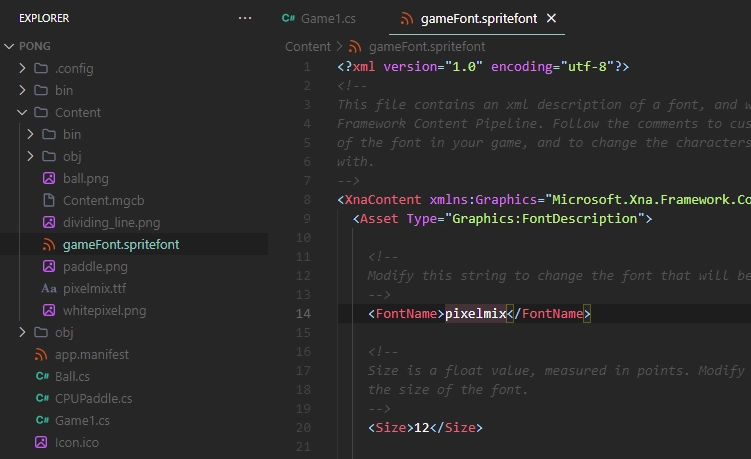The height and width of the screenshot is (459, 751).
Task: Click line number 14 in gutter
Action: click(303, 314)
